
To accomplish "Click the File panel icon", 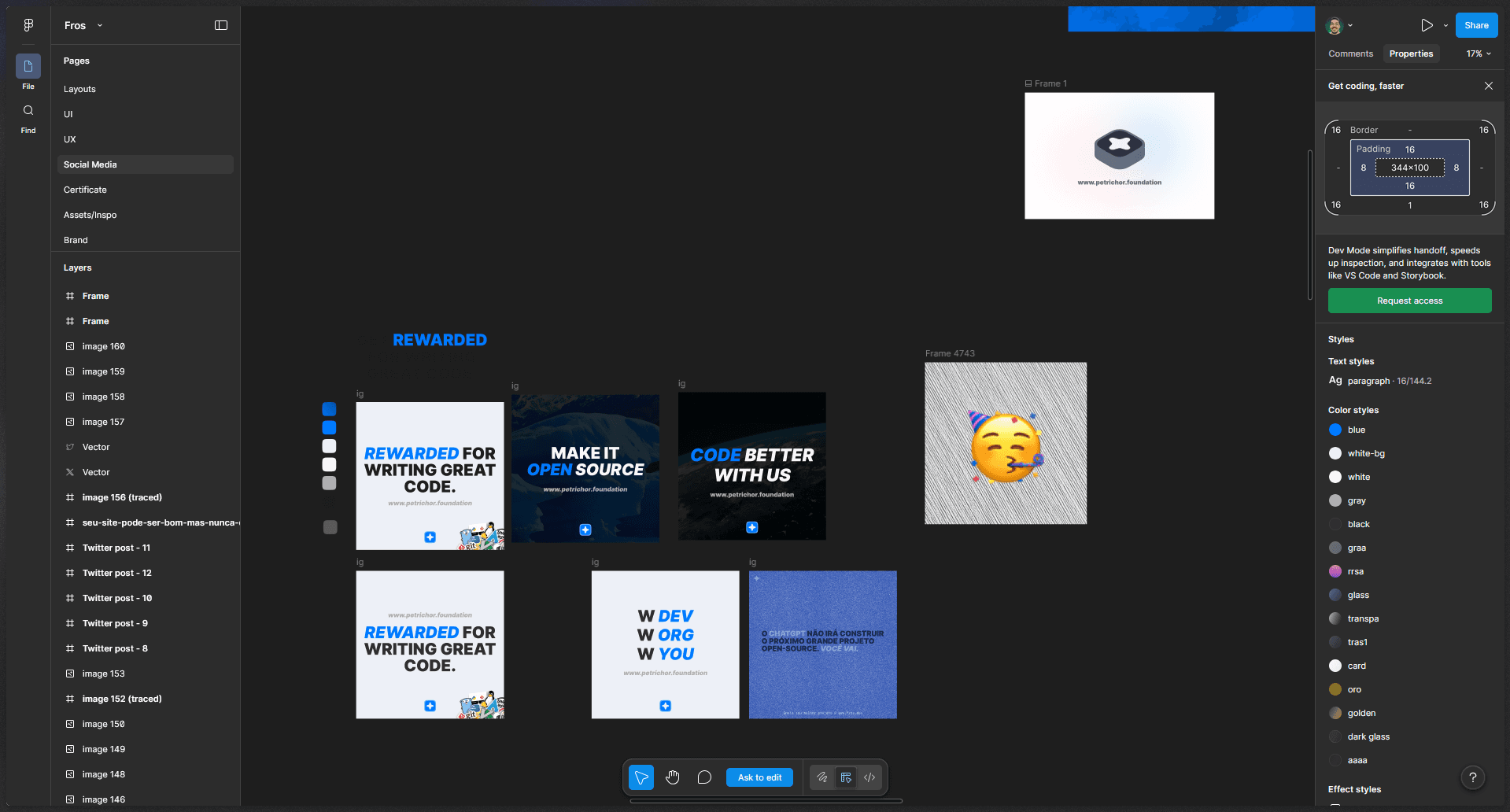I will click(28, 67).
